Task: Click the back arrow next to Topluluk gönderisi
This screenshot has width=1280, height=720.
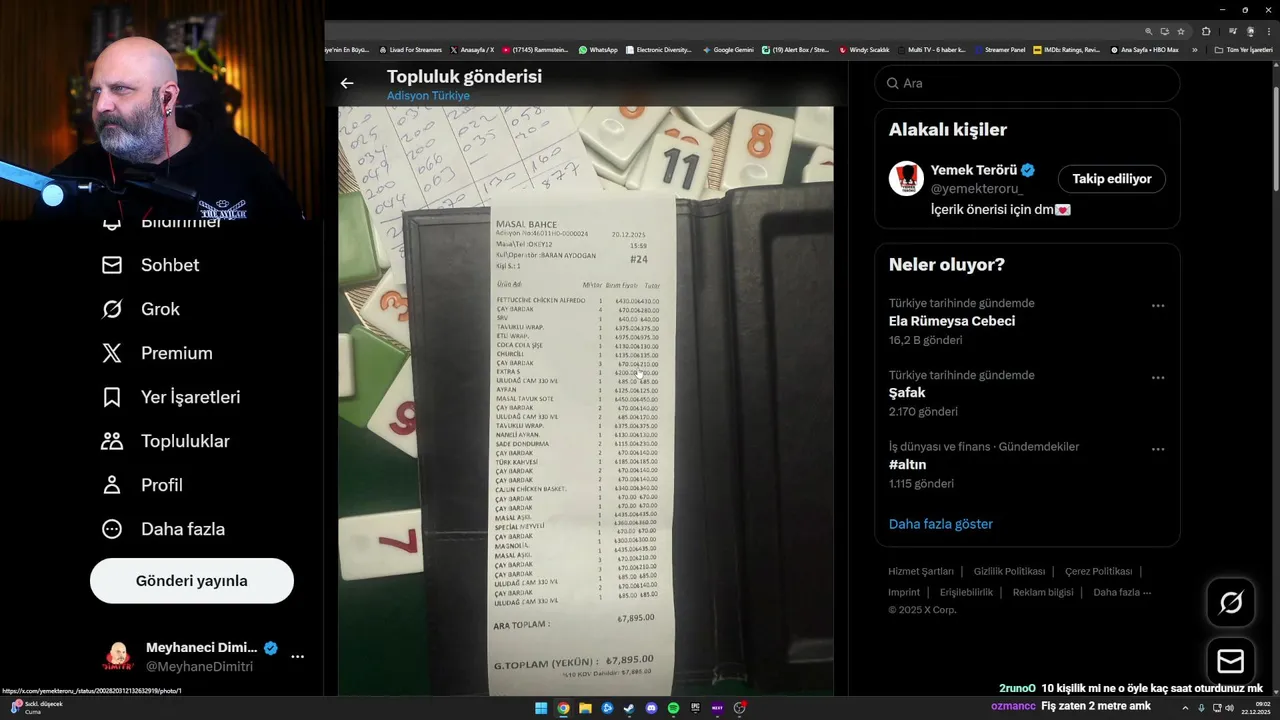Action: point(347,83)
